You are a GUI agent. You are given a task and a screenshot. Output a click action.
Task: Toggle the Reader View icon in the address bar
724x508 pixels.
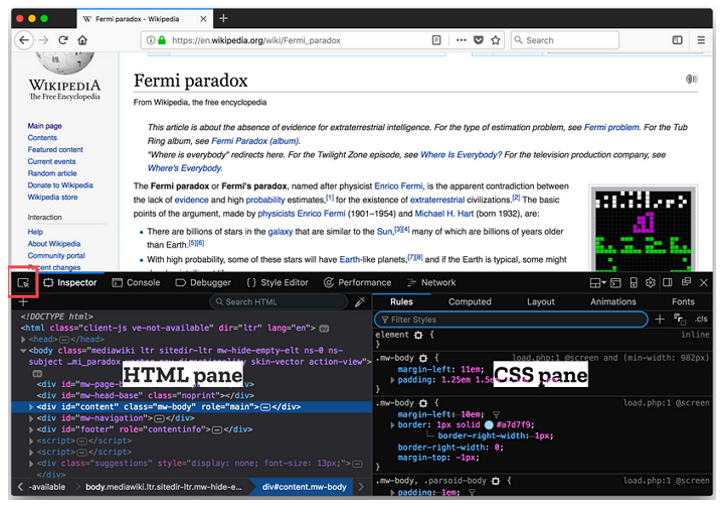(x=436, y=40)
